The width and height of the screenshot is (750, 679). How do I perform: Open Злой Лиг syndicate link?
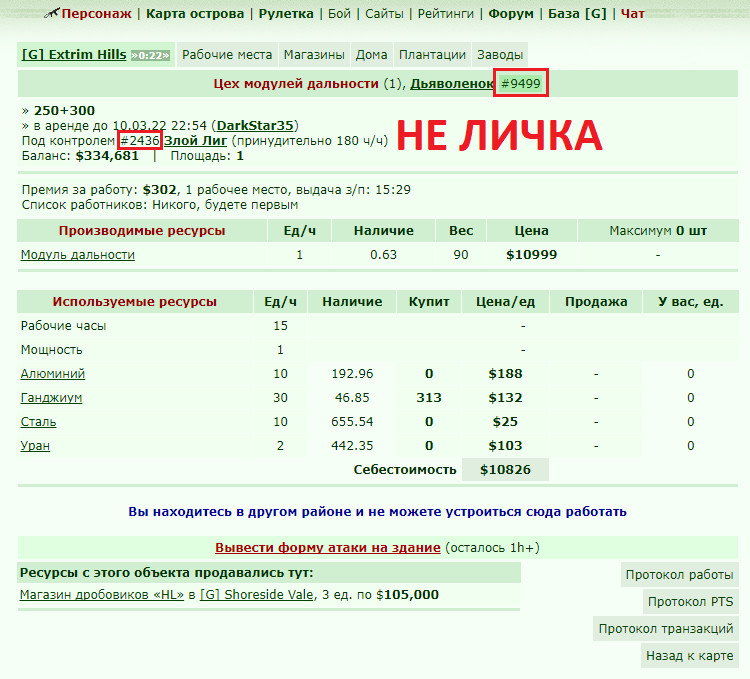coord(195,141)
